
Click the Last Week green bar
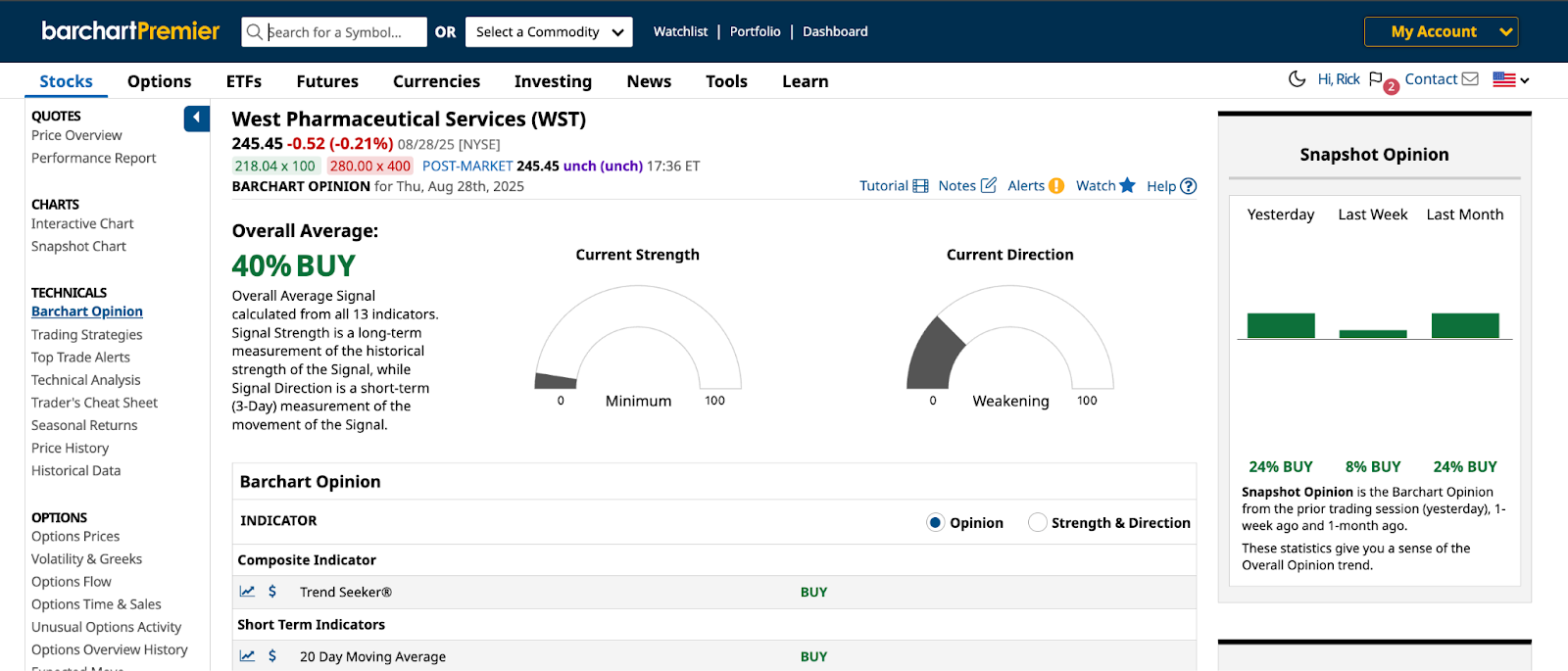pos(1372,334)
